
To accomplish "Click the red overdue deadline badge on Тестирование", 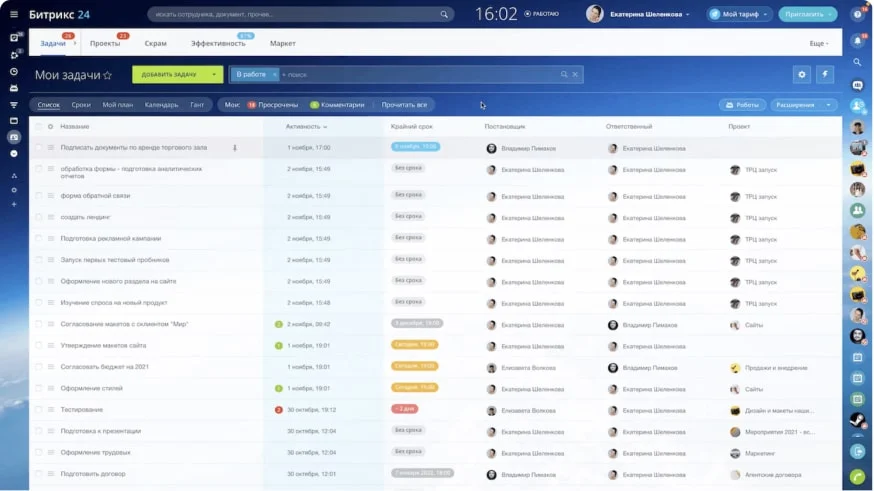I will (x=404, y=409).
